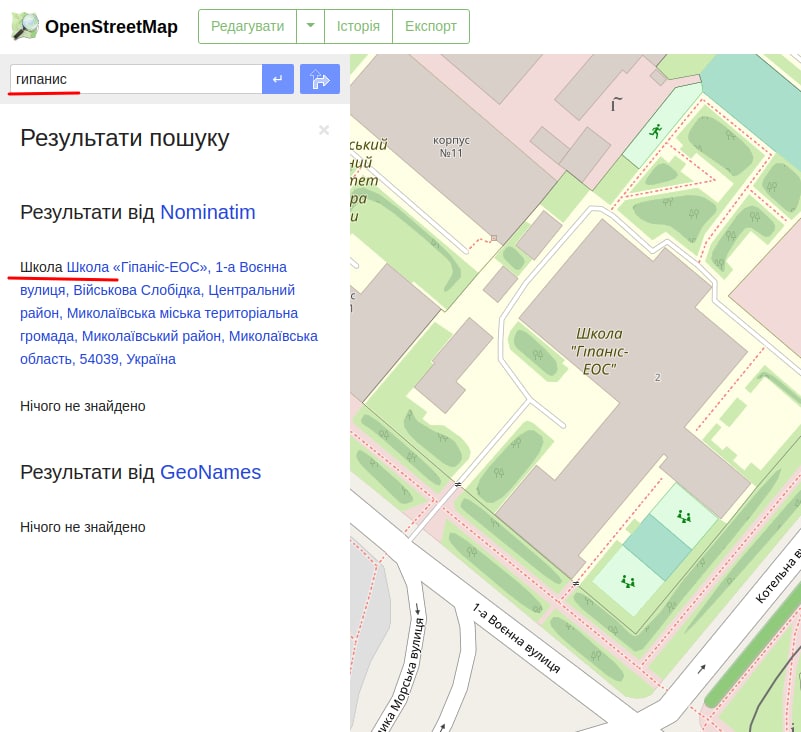Open directions with the route arrows icon
The height and width of the screenshot is (732, 801).
pos(320,79)
